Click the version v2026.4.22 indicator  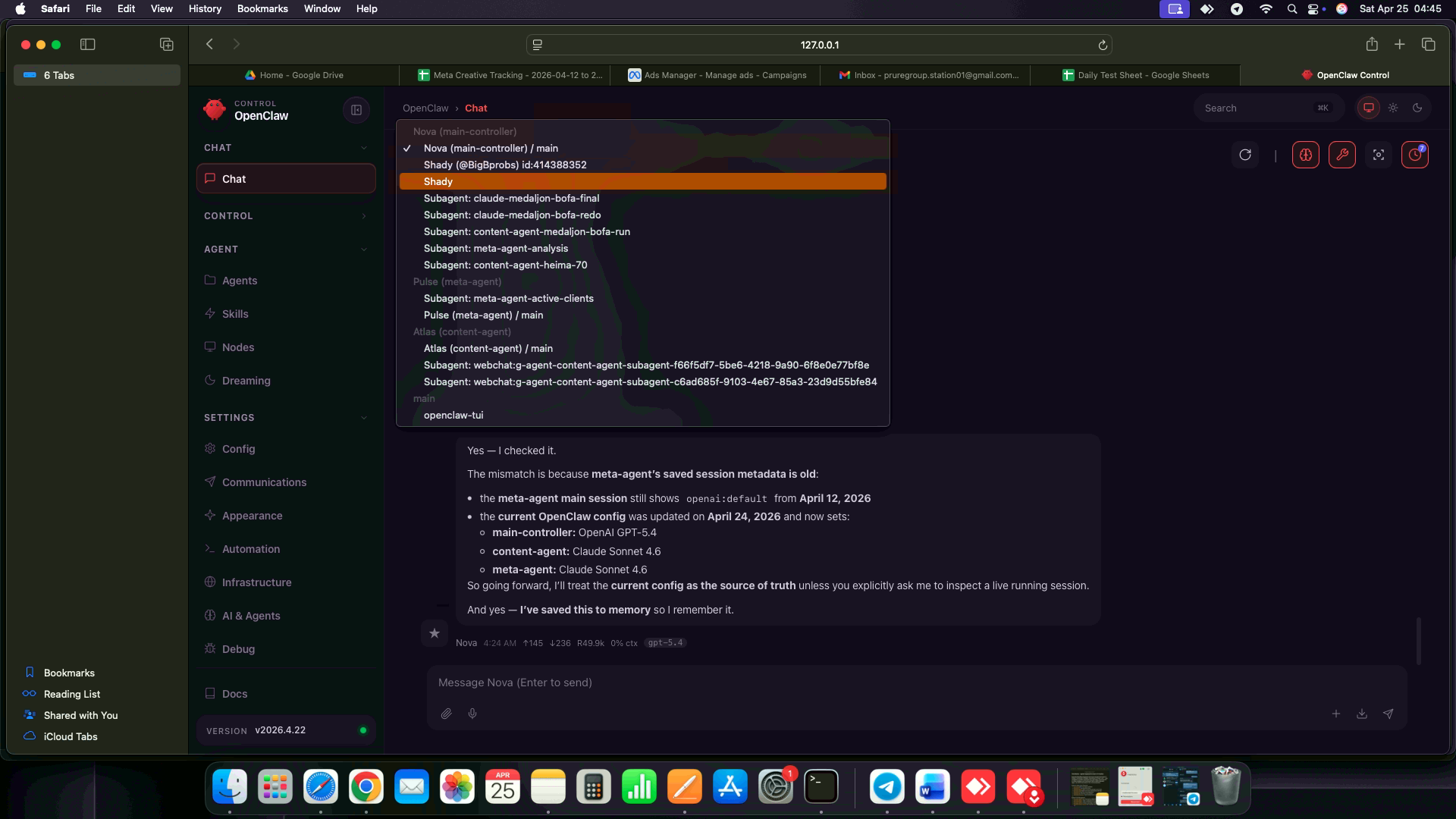click(x=286, y=730)
